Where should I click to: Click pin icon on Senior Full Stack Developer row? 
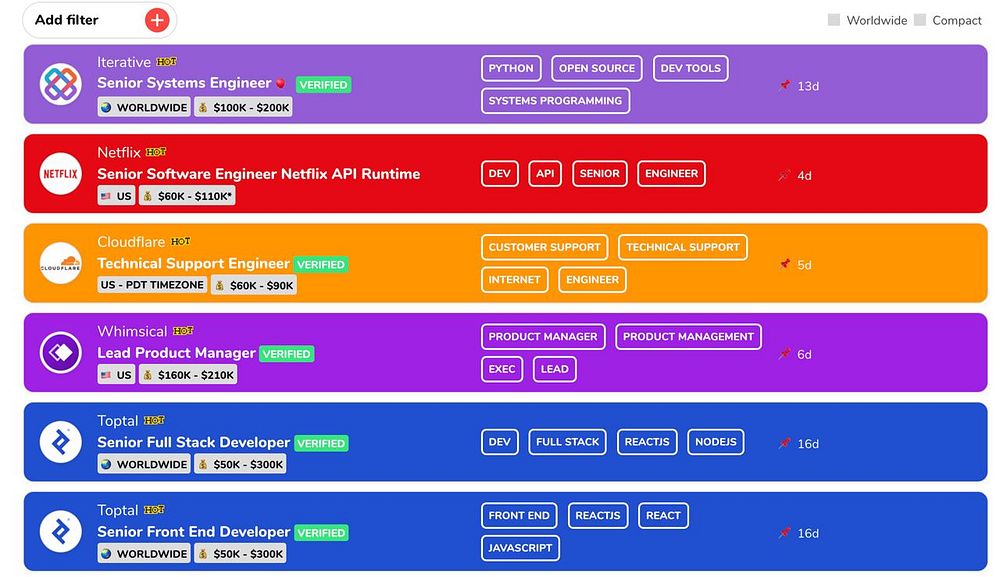[x=784, y=443]
